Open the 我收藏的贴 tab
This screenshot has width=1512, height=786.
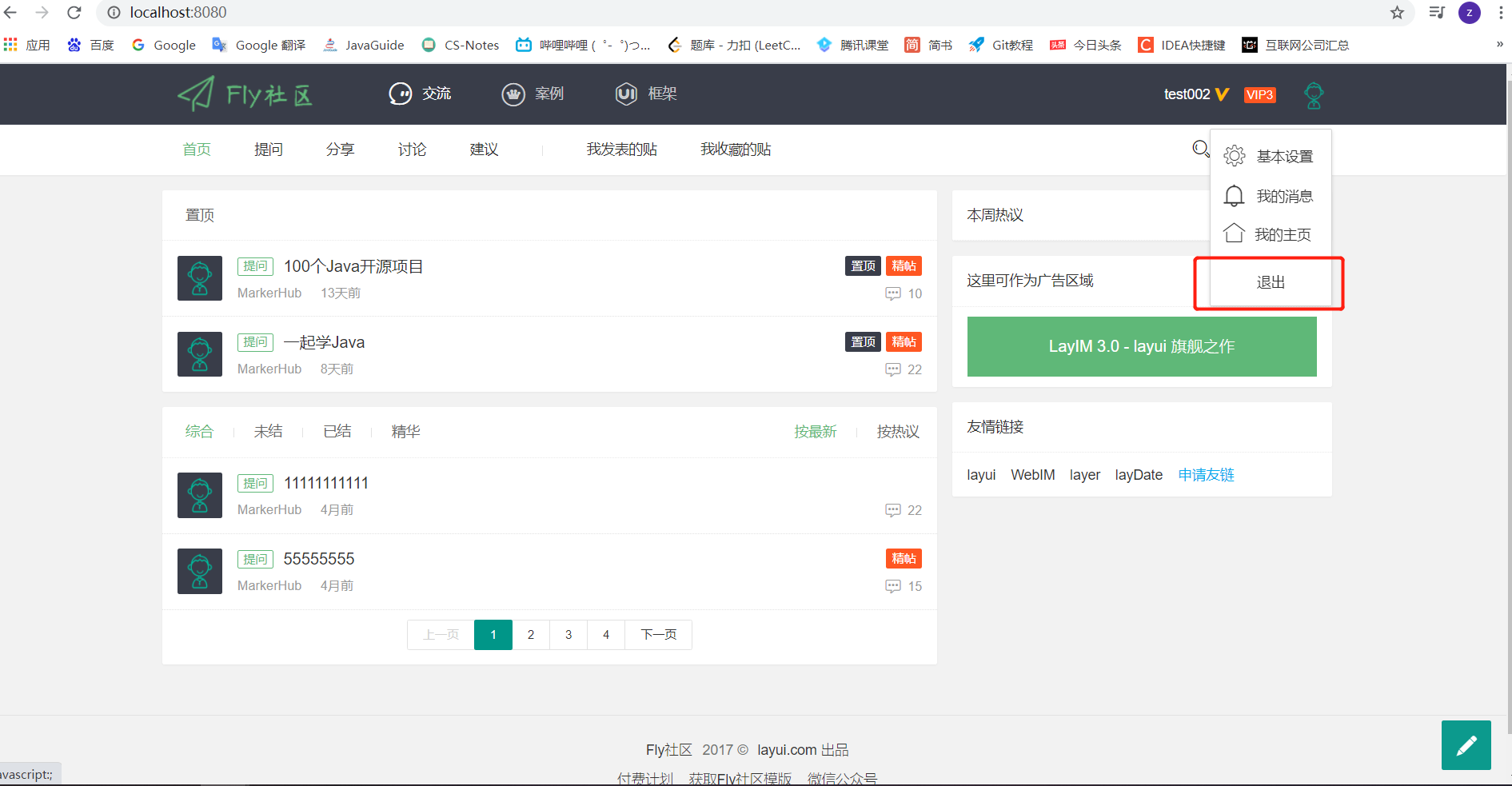pos(735,149)
